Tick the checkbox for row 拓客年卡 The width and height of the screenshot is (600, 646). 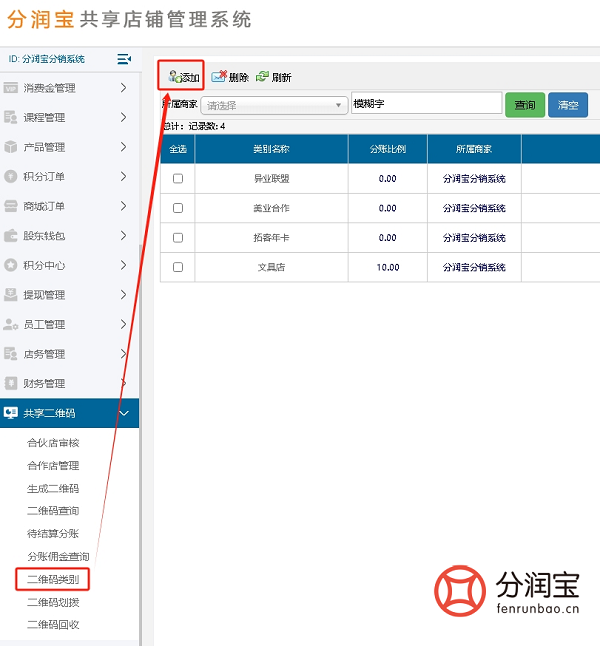click(x=178, y=238)
